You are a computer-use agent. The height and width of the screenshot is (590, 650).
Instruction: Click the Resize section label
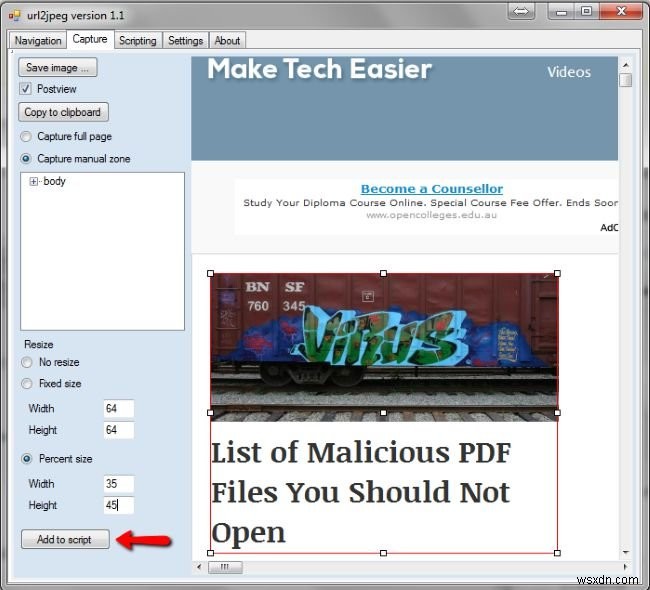(39, 345)
